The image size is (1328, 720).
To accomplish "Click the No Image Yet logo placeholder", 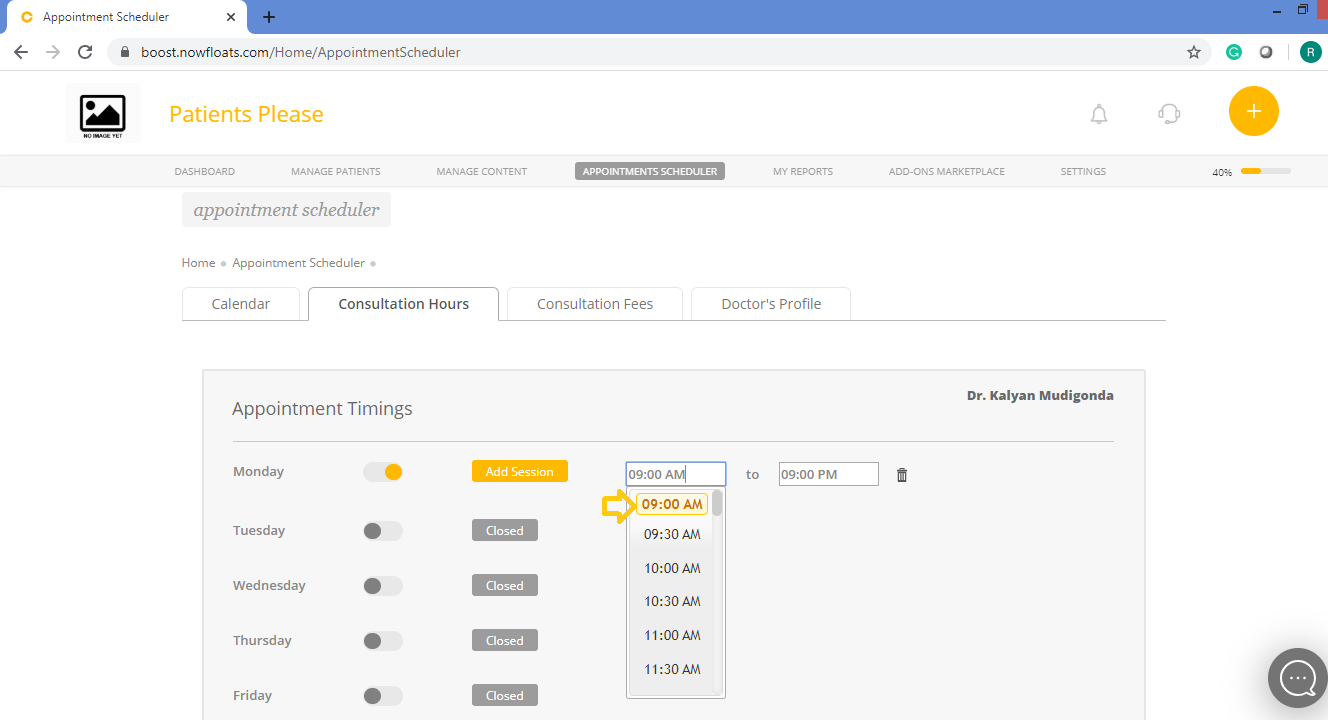I will pyautogui.click(x=103, y=114).
